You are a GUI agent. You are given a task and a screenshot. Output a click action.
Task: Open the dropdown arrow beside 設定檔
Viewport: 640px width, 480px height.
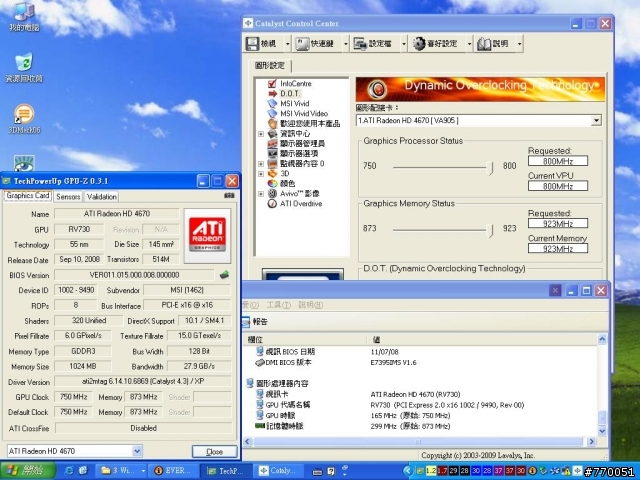(404, 44)
